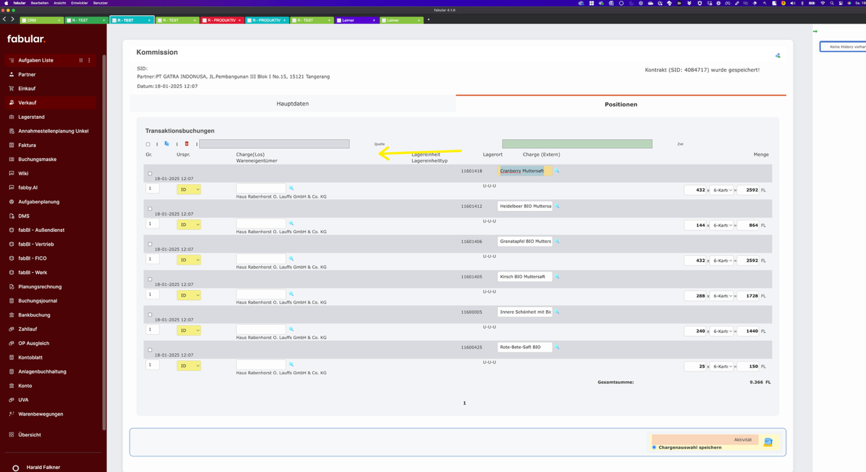Go to Lagerstand in the left navigation

point(31,117)
